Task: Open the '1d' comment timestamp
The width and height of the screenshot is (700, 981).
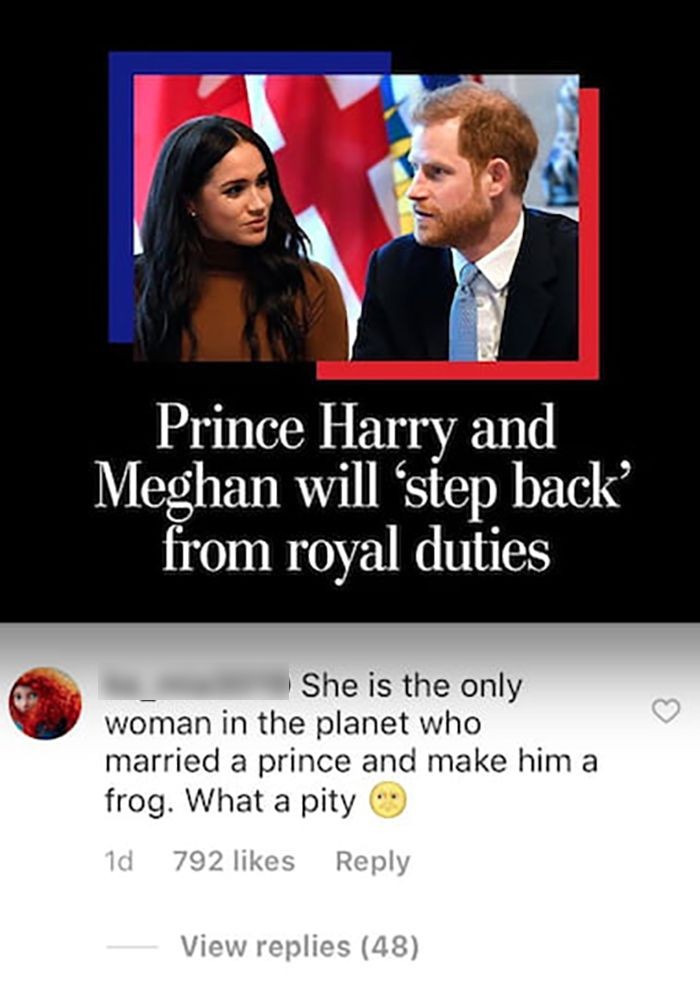Action: pos(119,862)
